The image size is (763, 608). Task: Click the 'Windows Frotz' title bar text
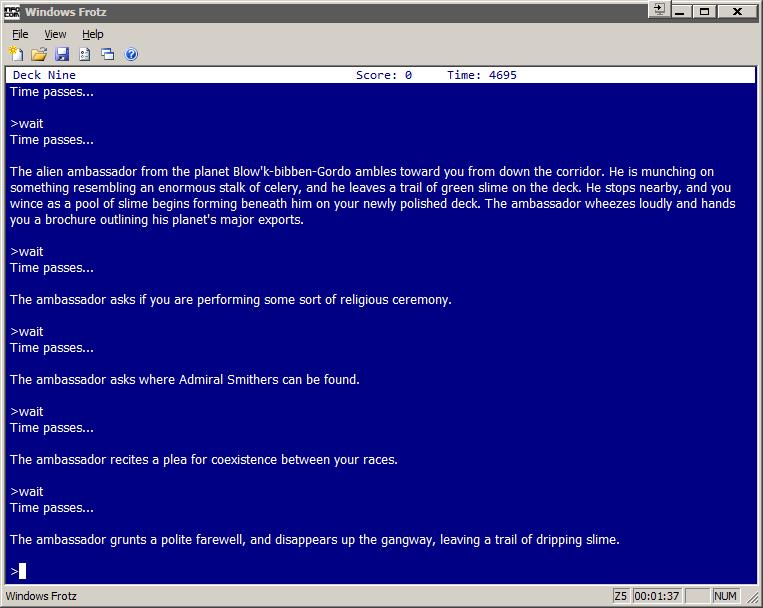[x=66, y=12]
